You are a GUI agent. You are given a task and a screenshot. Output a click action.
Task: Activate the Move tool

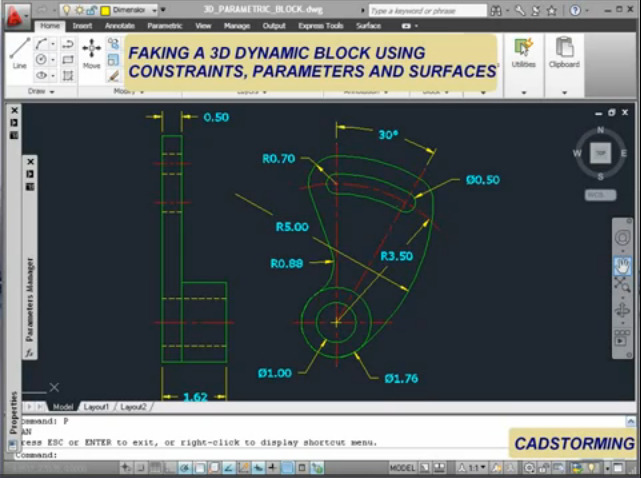tap(92, 54)
